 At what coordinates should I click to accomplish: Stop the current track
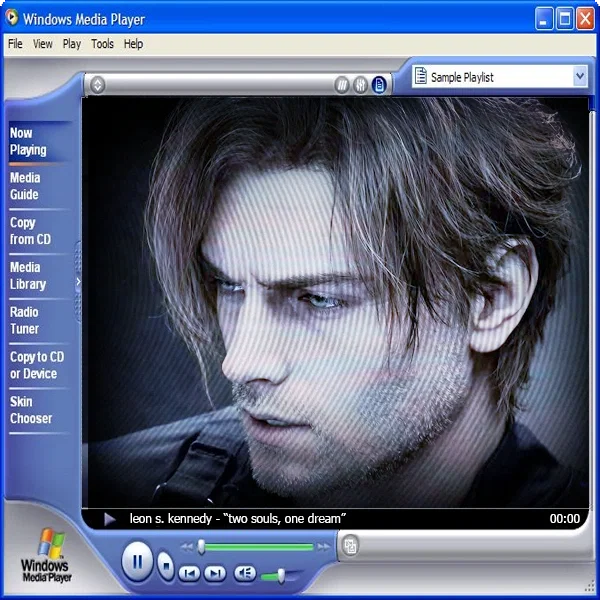[x=166, y=565]
